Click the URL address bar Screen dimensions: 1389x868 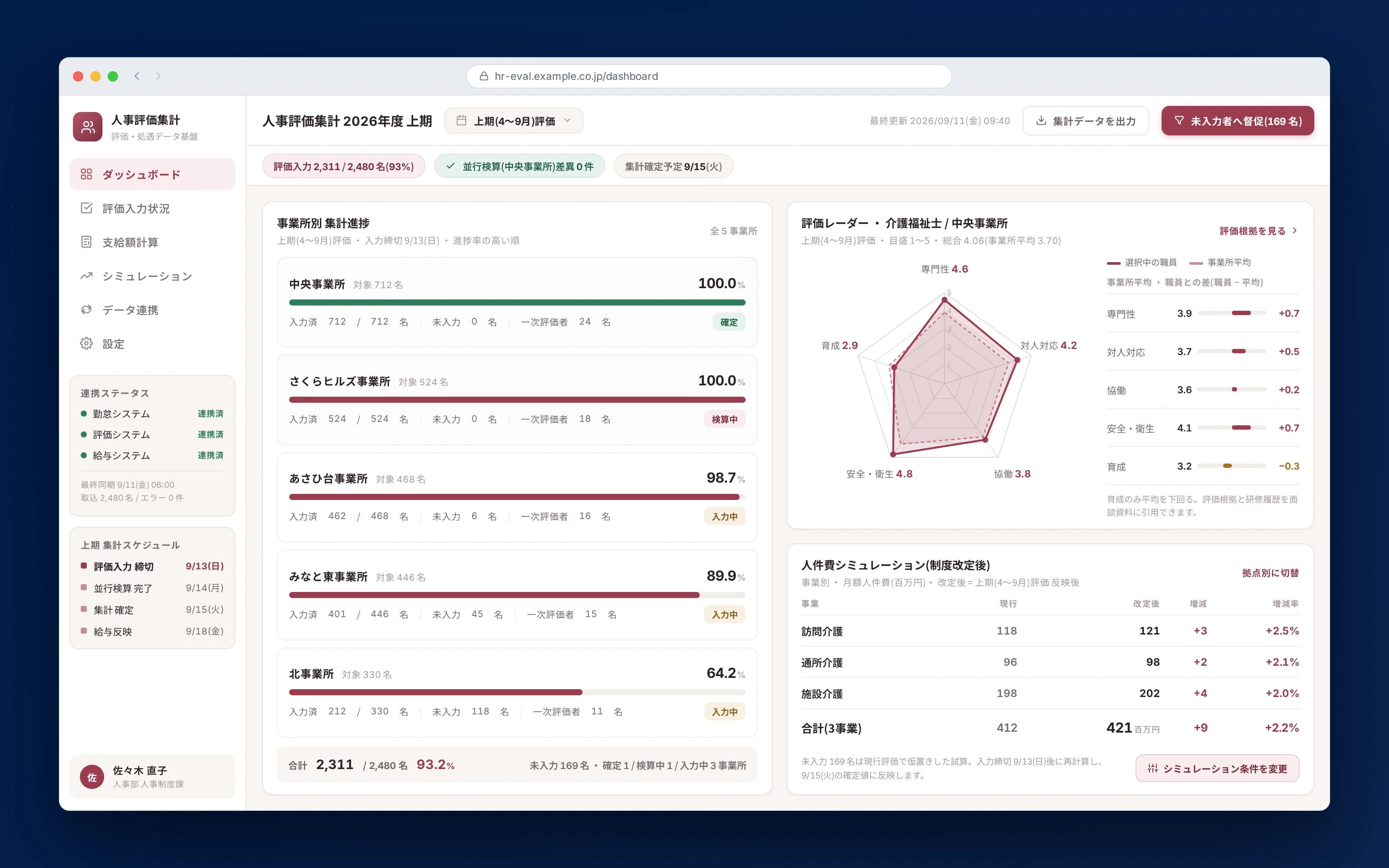(709, 76)
